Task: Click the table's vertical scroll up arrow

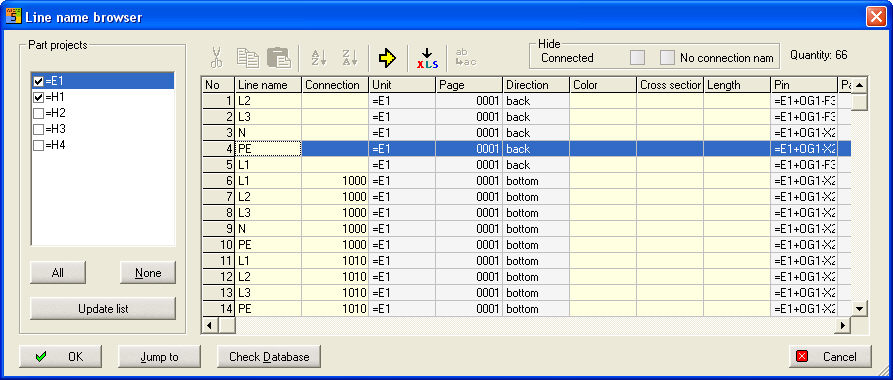Action: [859, 85]
